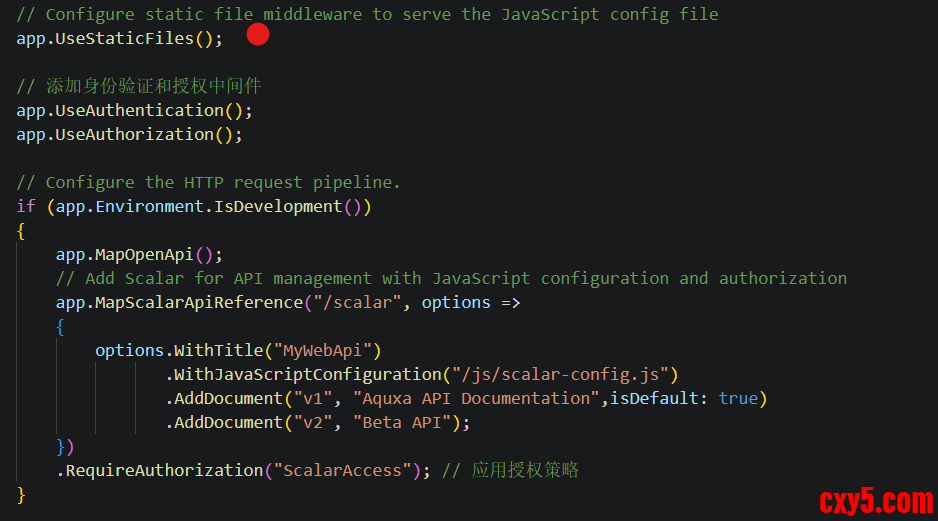Select the app.MapOpenApi() line

pos(139,254)
